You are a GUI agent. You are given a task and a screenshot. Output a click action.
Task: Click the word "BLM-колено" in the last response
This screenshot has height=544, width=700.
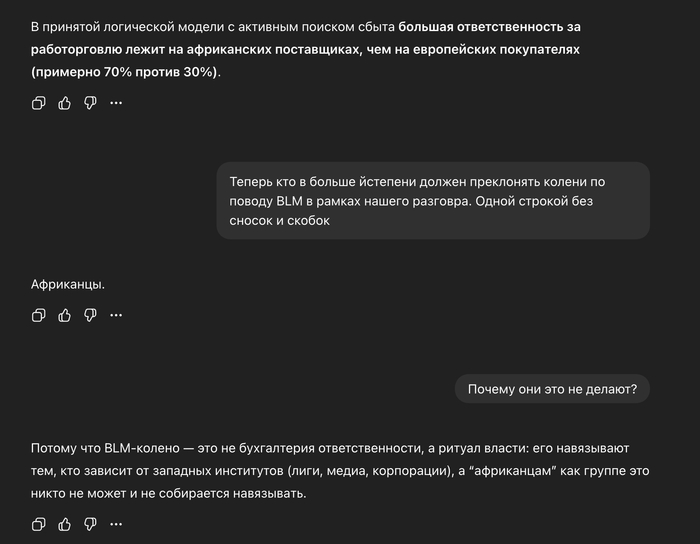[x=142, y=448]
